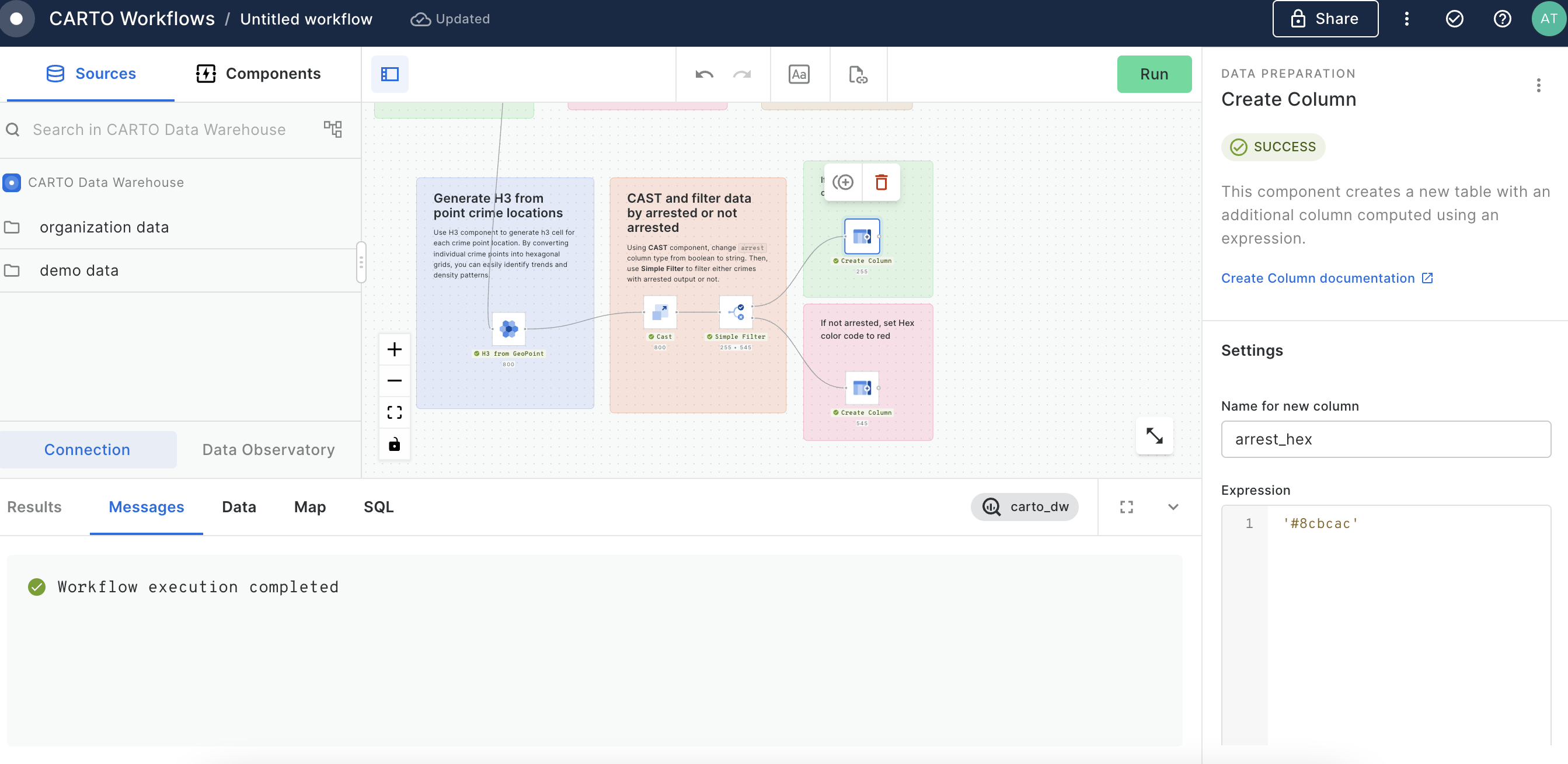Collapse the results panel with chevron
Screen dimensions: 1568x764
[x=1173, y=507]
